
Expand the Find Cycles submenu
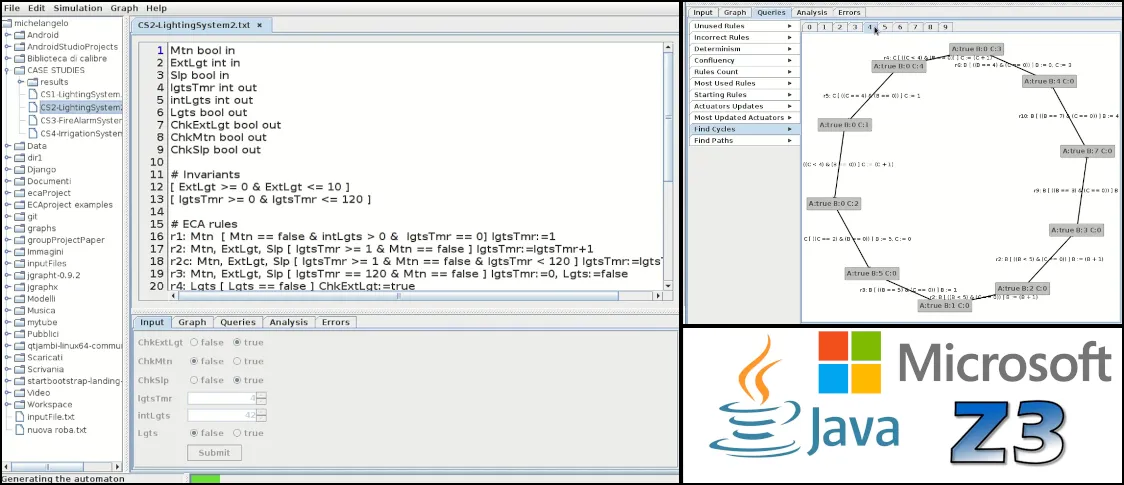(x=744, y=129)
